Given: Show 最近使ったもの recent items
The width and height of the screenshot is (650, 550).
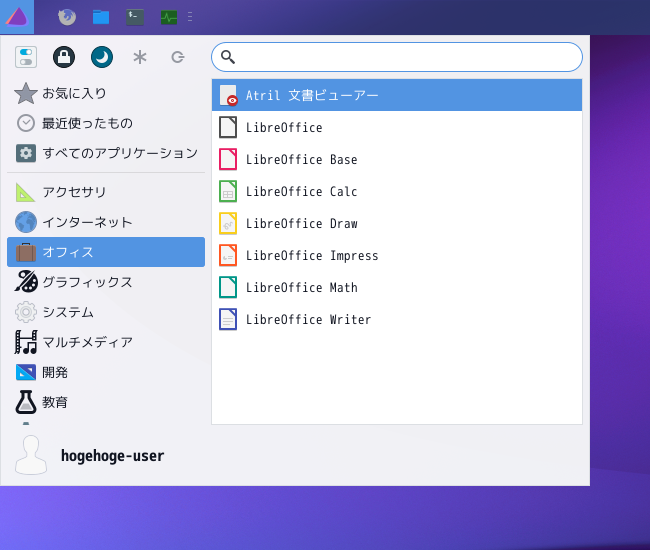Looking at the screenshot, I should [106, 123].
